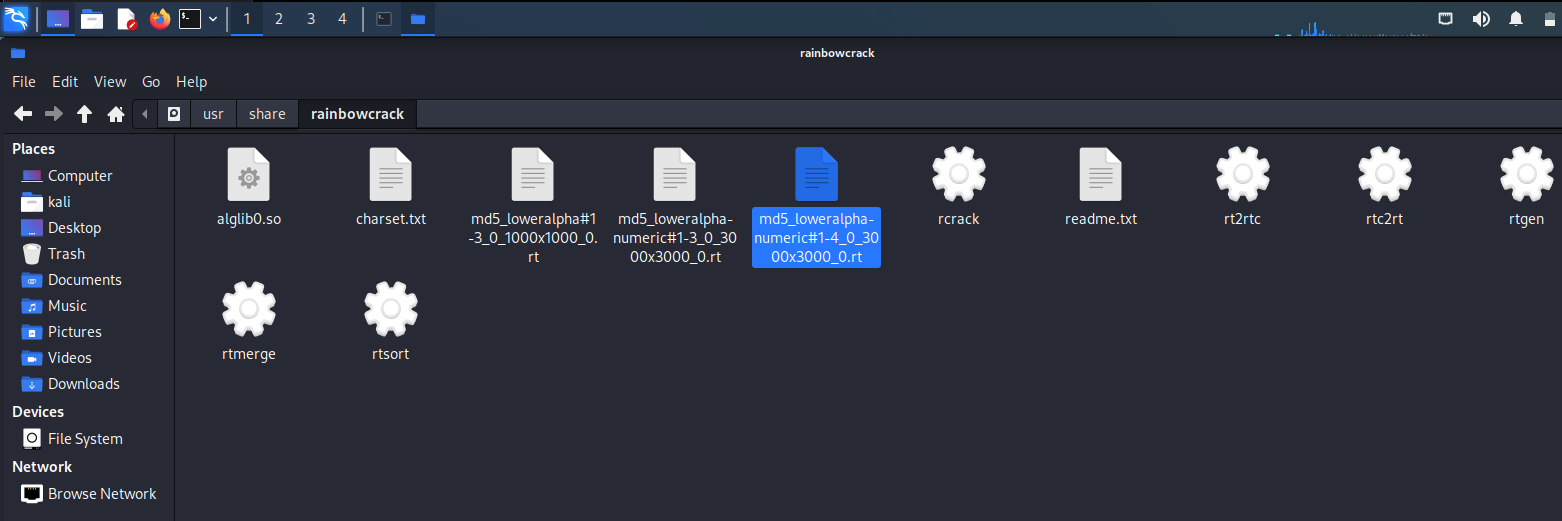Select the alglib0.so file icon
The height and width of the screenshot is (521, 1562).
point(249,174)
